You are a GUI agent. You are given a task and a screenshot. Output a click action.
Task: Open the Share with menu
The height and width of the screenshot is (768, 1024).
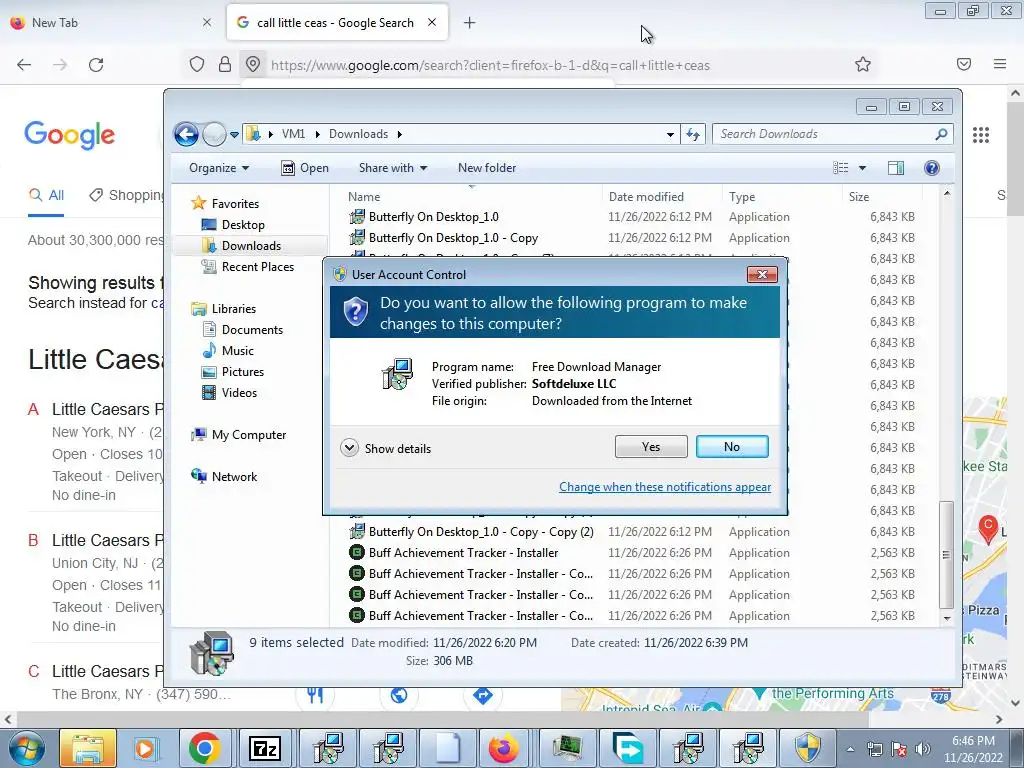(x=392, y=168)
